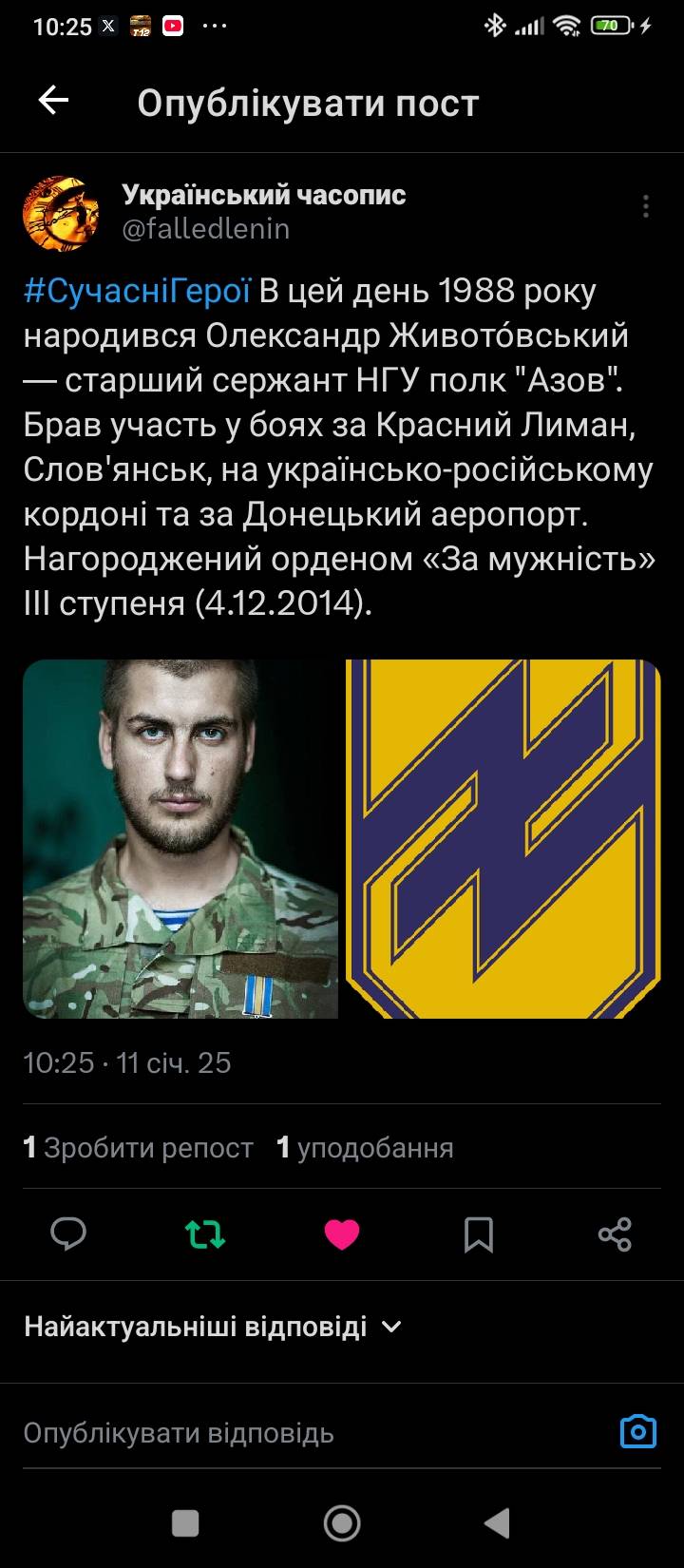
Task: Tap the reply speech bubble icon
Action: click(x=68, y=1233)
